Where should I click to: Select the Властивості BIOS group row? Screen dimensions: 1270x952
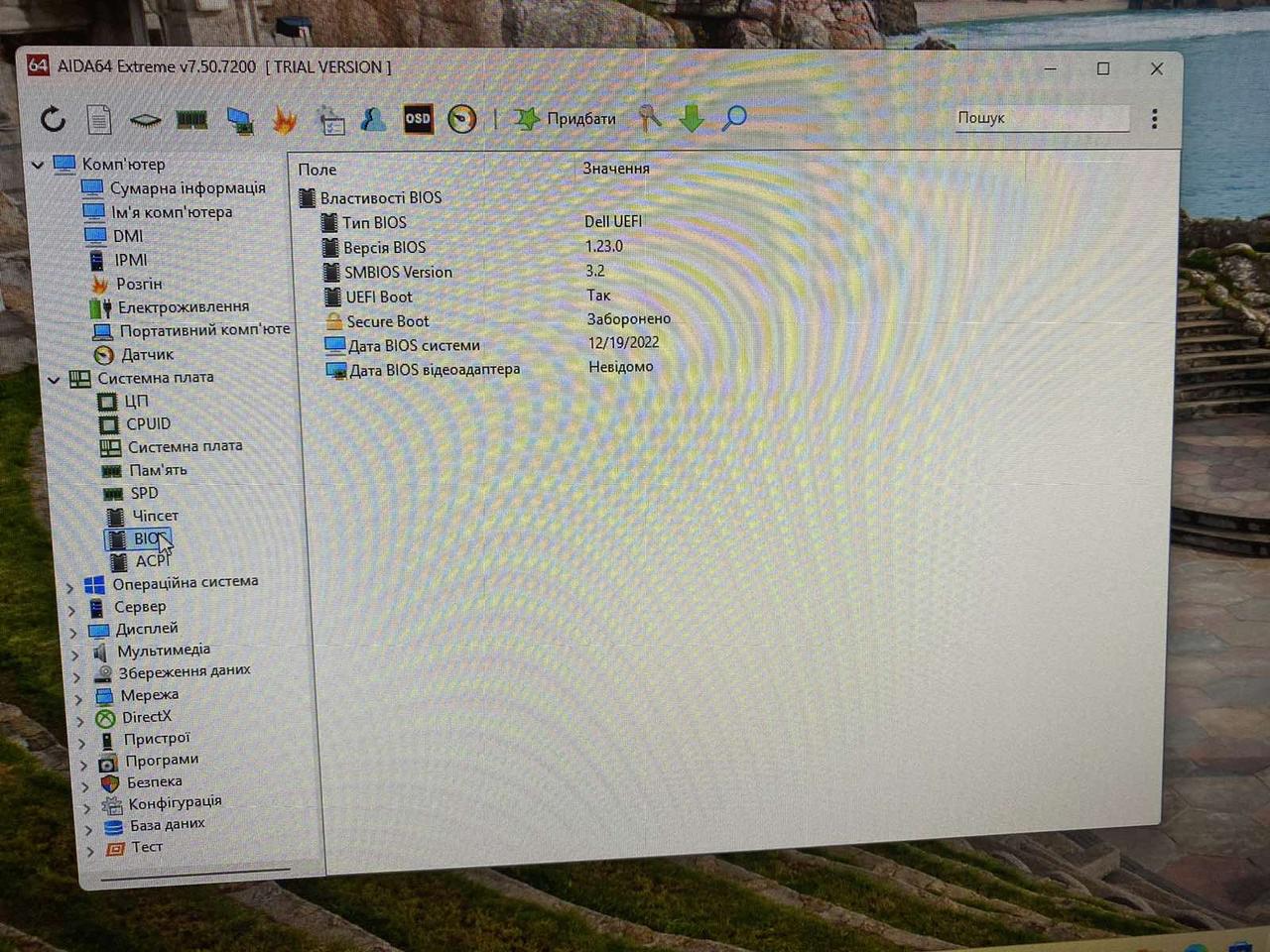point(381,197)
